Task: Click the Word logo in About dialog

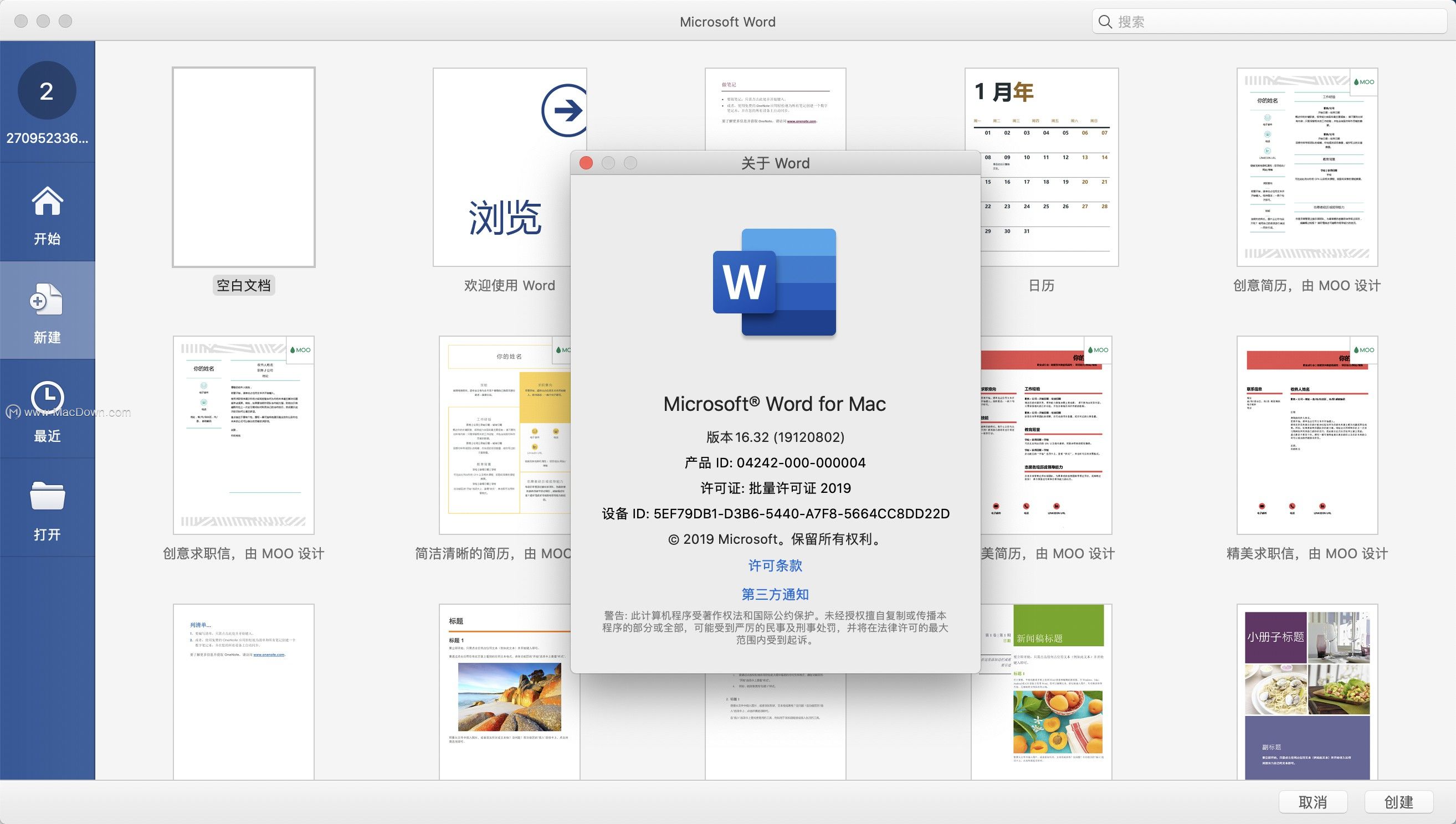Action: pyautogui.click(x=775, y=282)
